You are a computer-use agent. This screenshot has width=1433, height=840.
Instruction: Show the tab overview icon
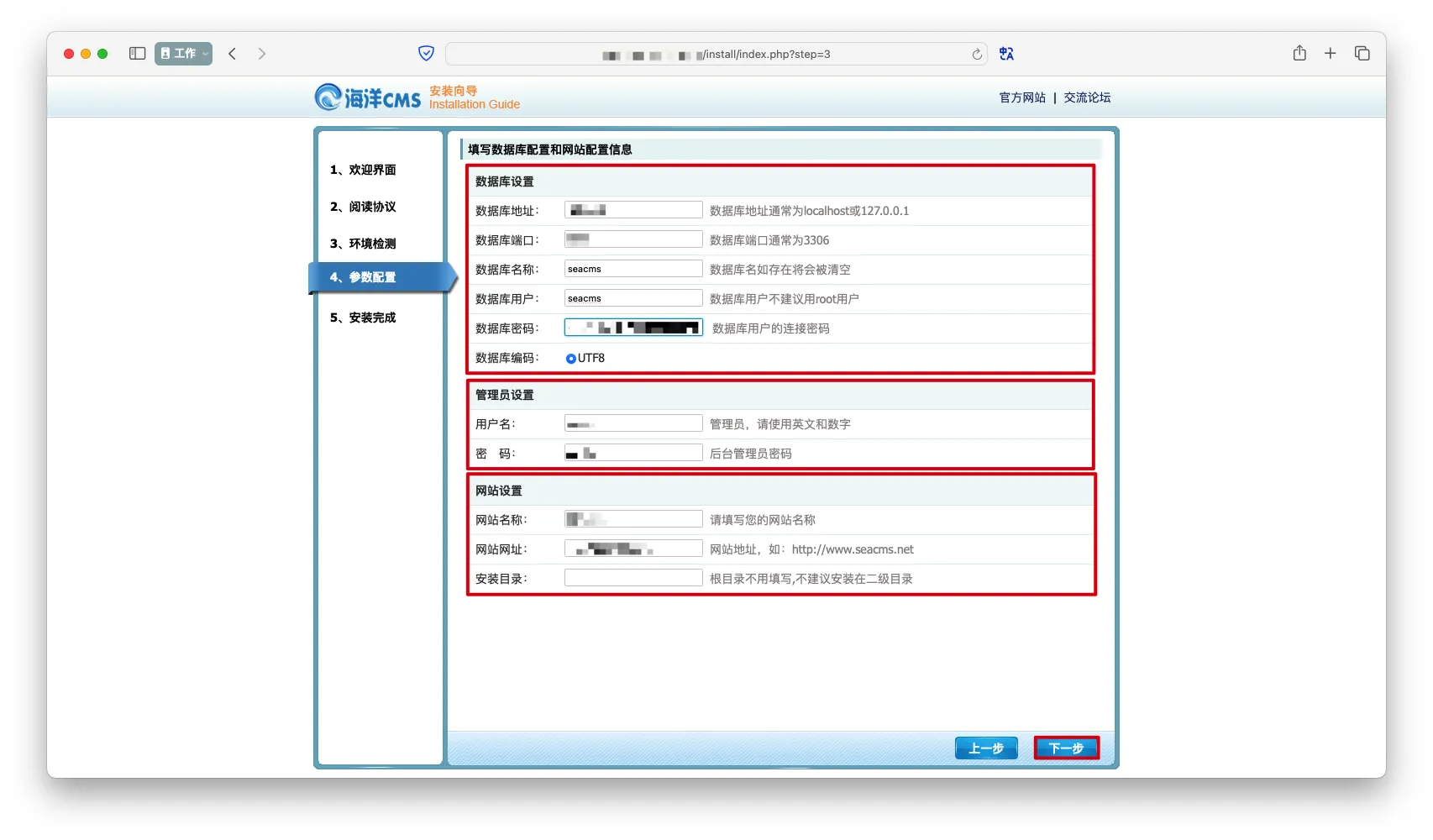1362,54
